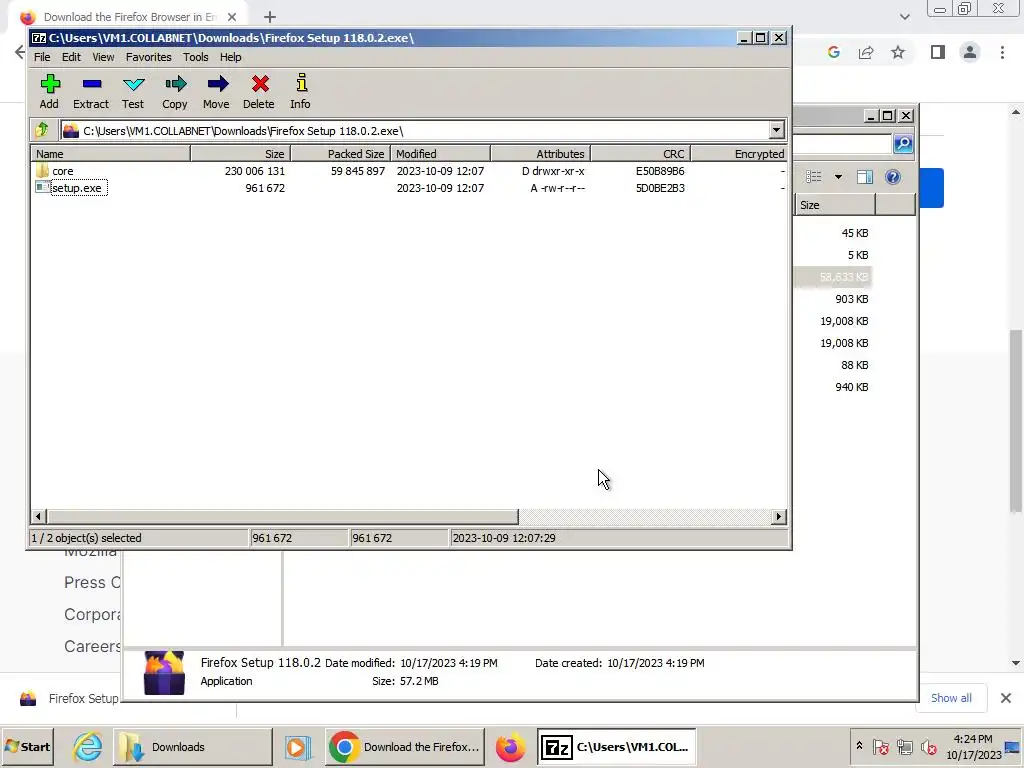Select the core folder row
Image resolution: width=1024 pixels, height=768 pixels.
tap(409, 171)
